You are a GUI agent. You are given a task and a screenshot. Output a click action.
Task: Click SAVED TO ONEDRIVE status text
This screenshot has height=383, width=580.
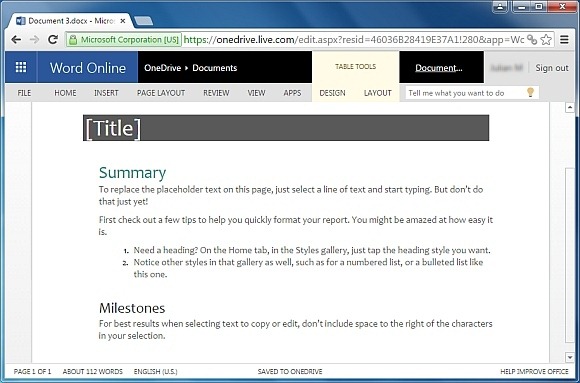[x=290, y=372]
